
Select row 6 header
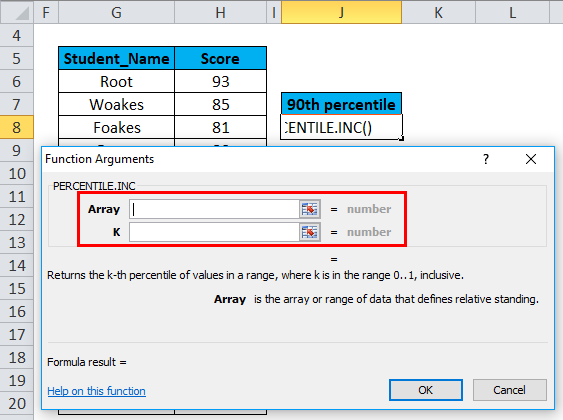click(17, 81)
